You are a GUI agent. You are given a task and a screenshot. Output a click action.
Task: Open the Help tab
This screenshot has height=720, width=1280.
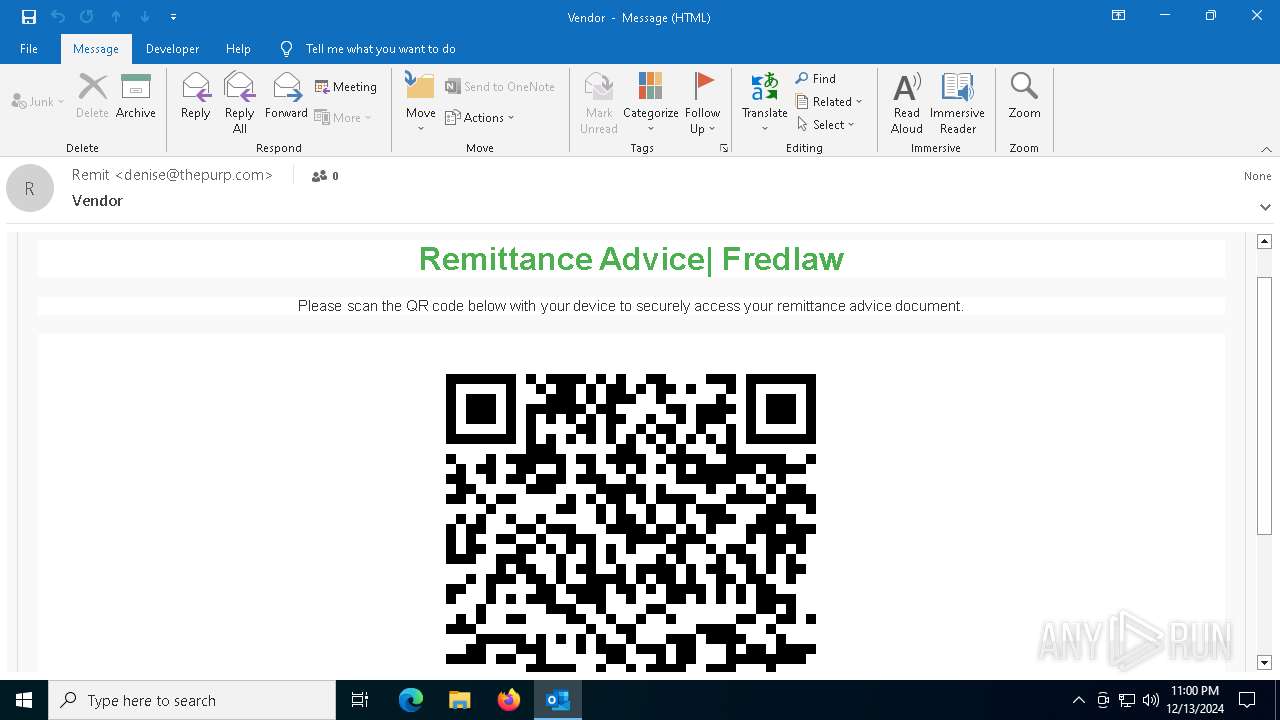pos(238,48)
